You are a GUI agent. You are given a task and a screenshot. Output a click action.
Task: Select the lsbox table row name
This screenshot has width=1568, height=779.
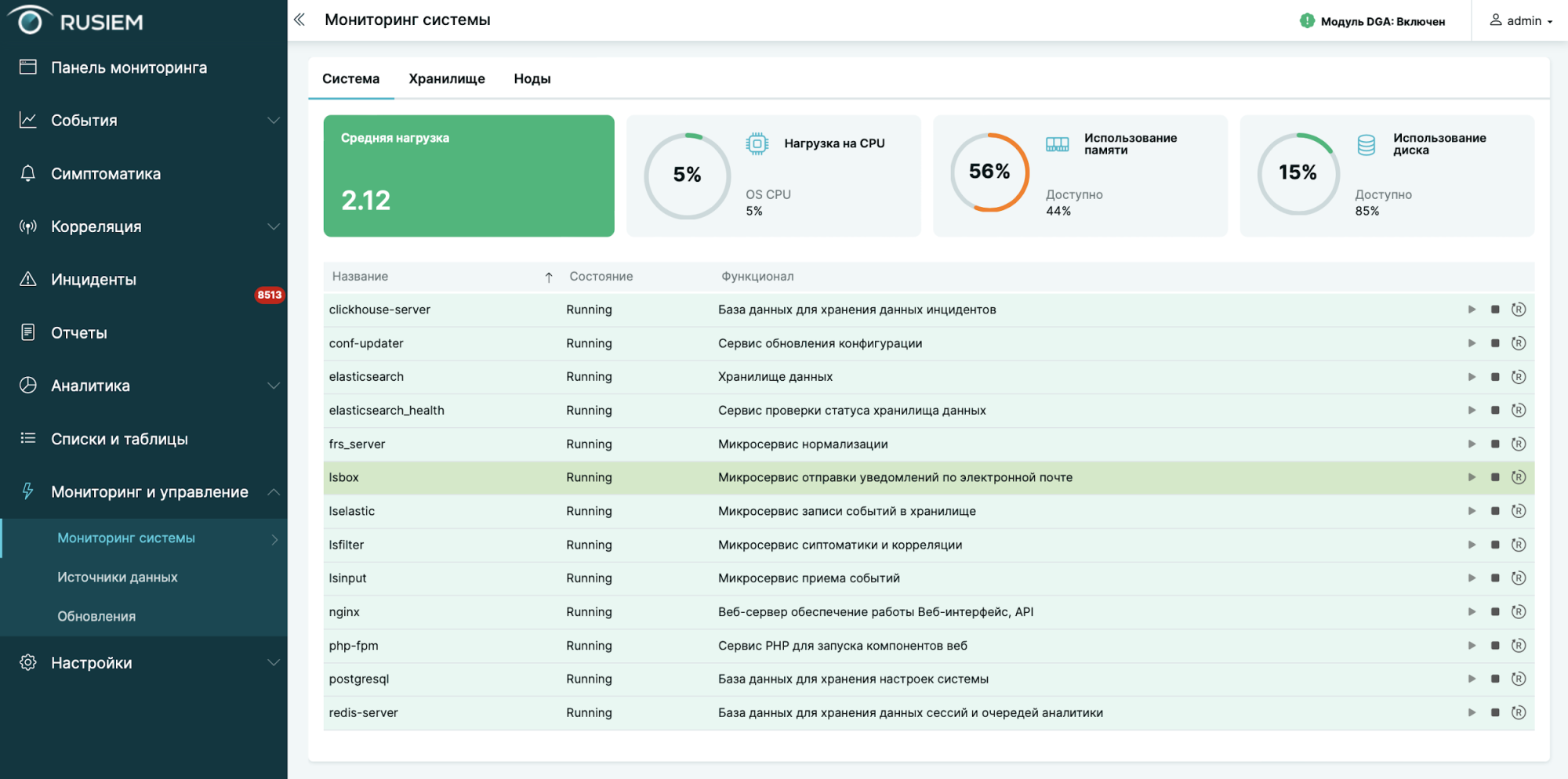point(343,477)
